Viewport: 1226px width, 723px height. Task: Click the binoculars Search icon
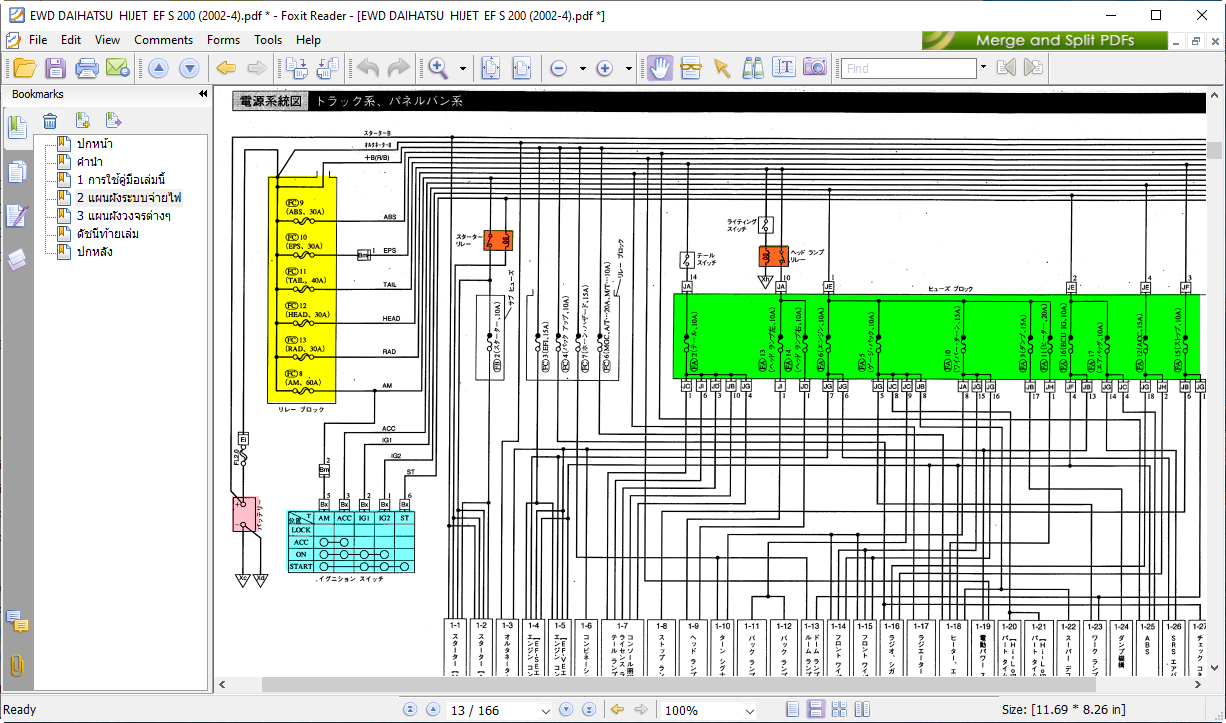coord(753,68)
